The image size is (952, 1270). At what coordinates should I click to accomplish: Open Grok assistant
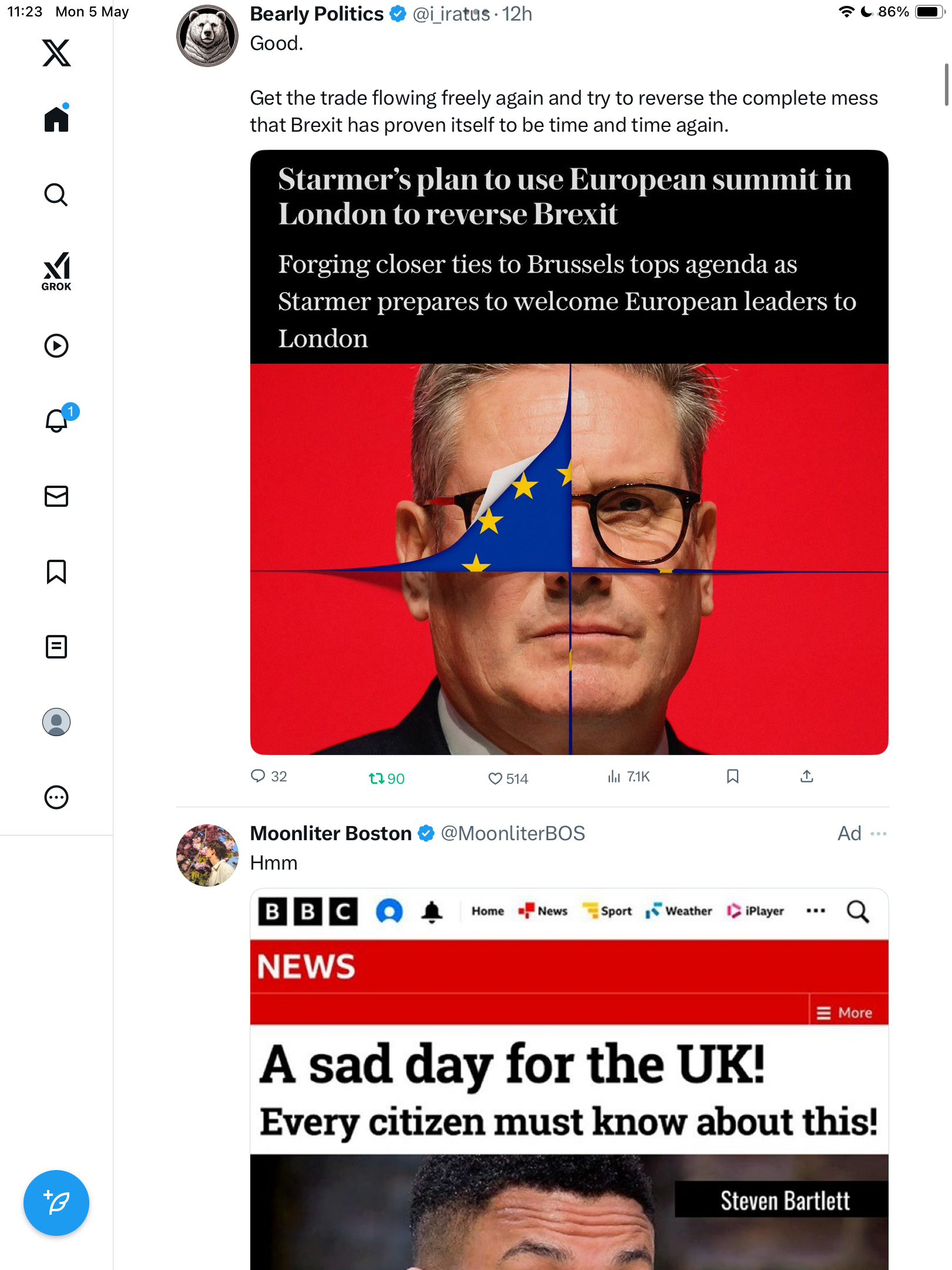point(56,271)
